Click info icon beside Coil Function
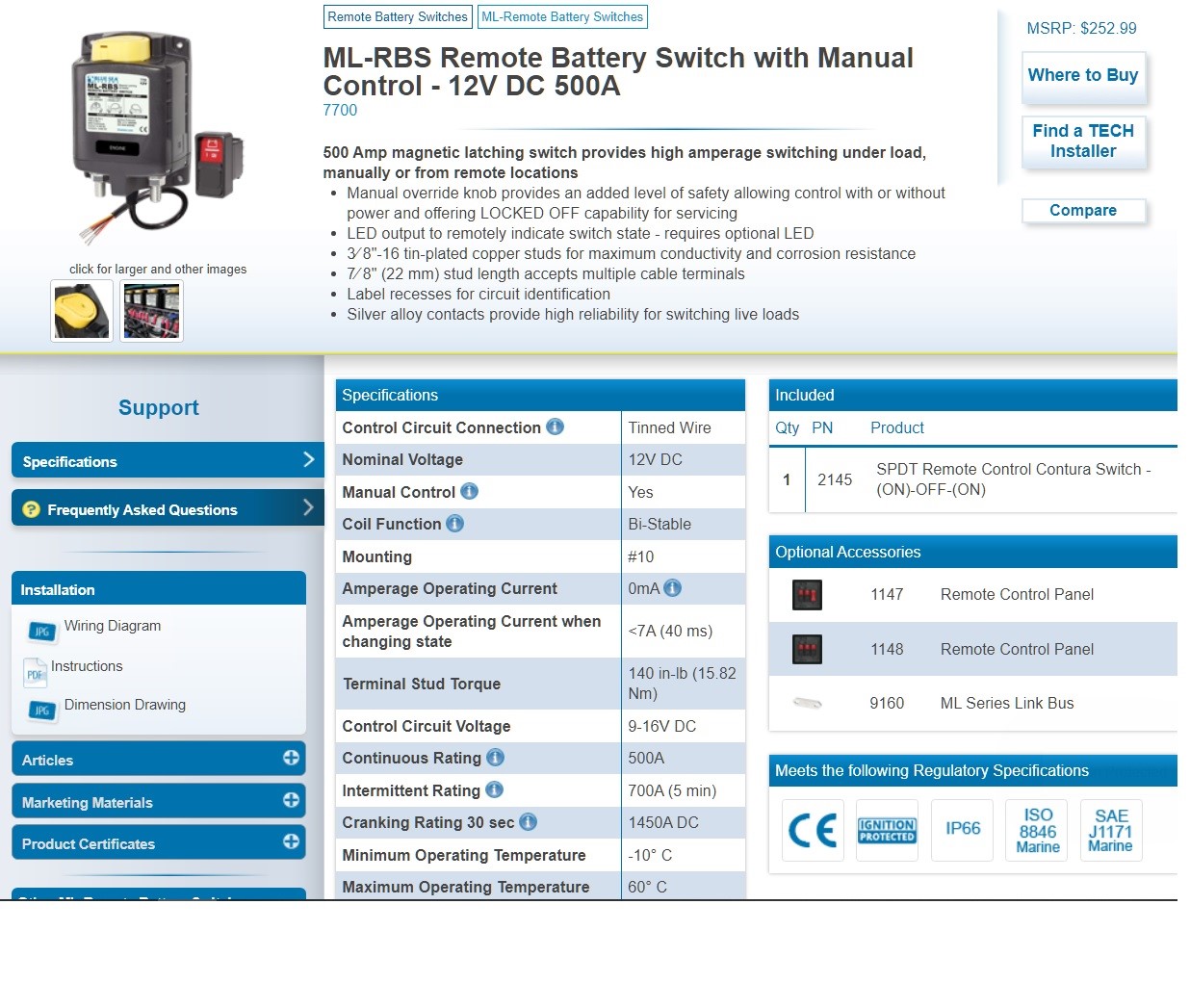The image size is (1190, 1008). [454, 523]
